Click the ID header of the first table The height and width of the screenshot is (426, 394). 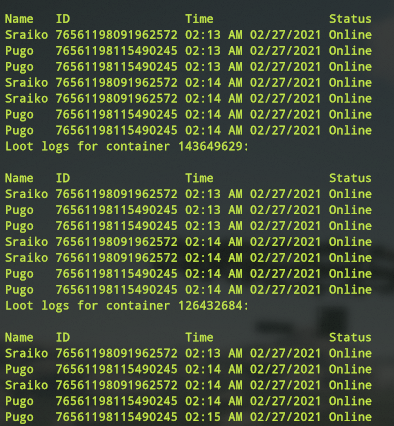tap(63, 19)
